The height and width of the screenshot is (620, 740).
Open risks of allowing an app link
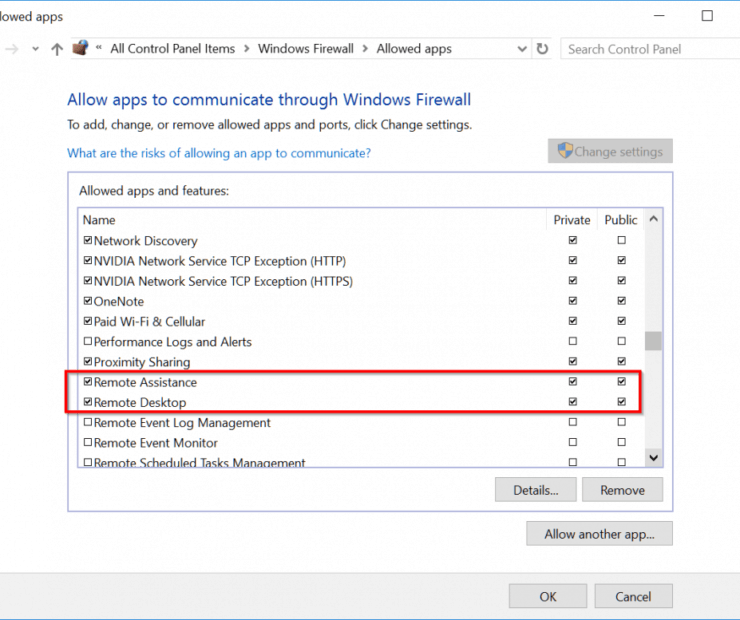219,153
